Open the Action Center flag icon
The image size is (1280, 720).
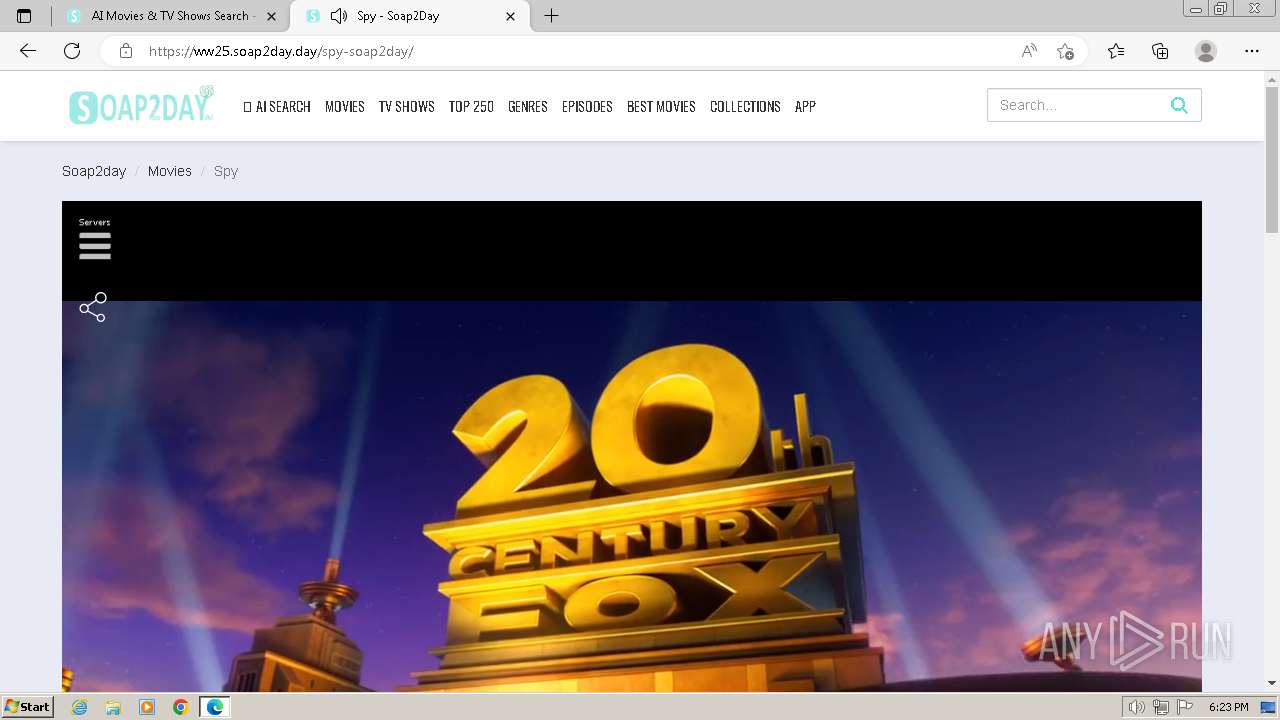pos(1185,707)
